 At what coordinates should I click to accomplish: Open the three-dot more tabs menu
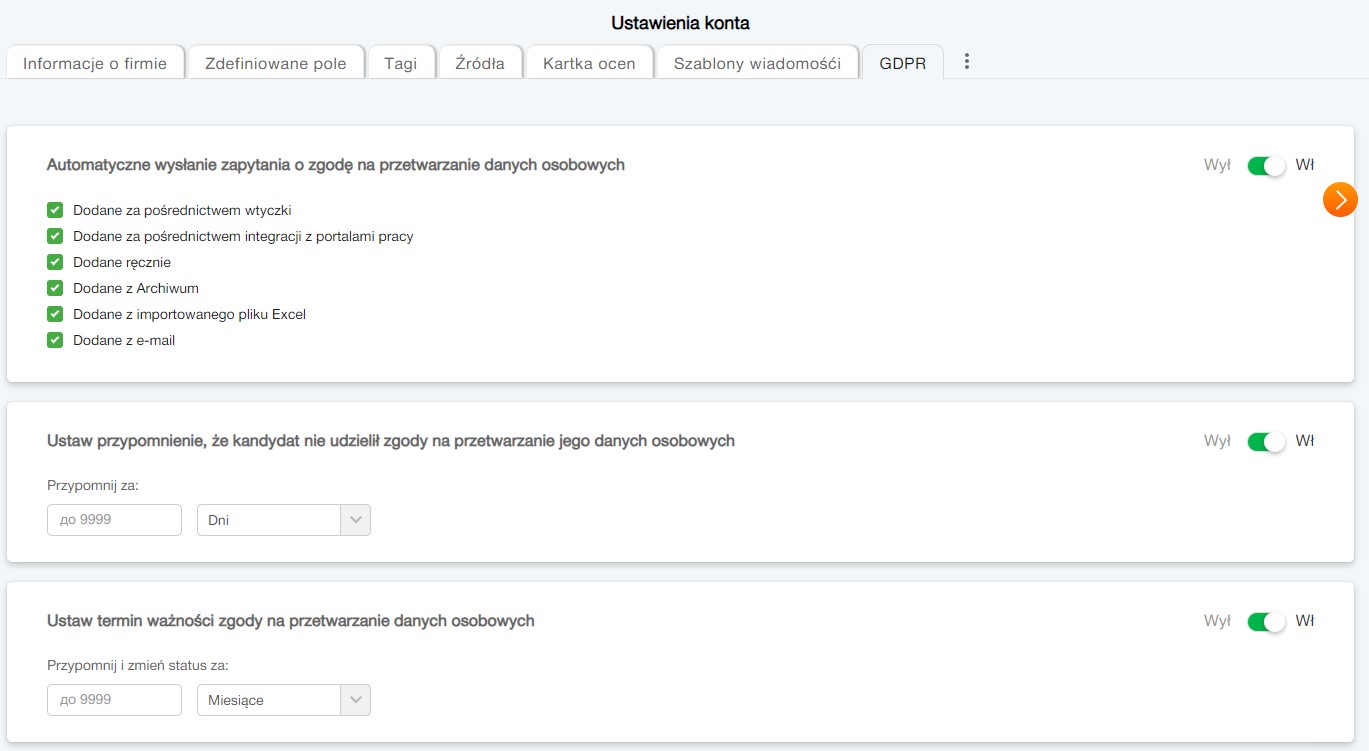click(x=966, y=62)
